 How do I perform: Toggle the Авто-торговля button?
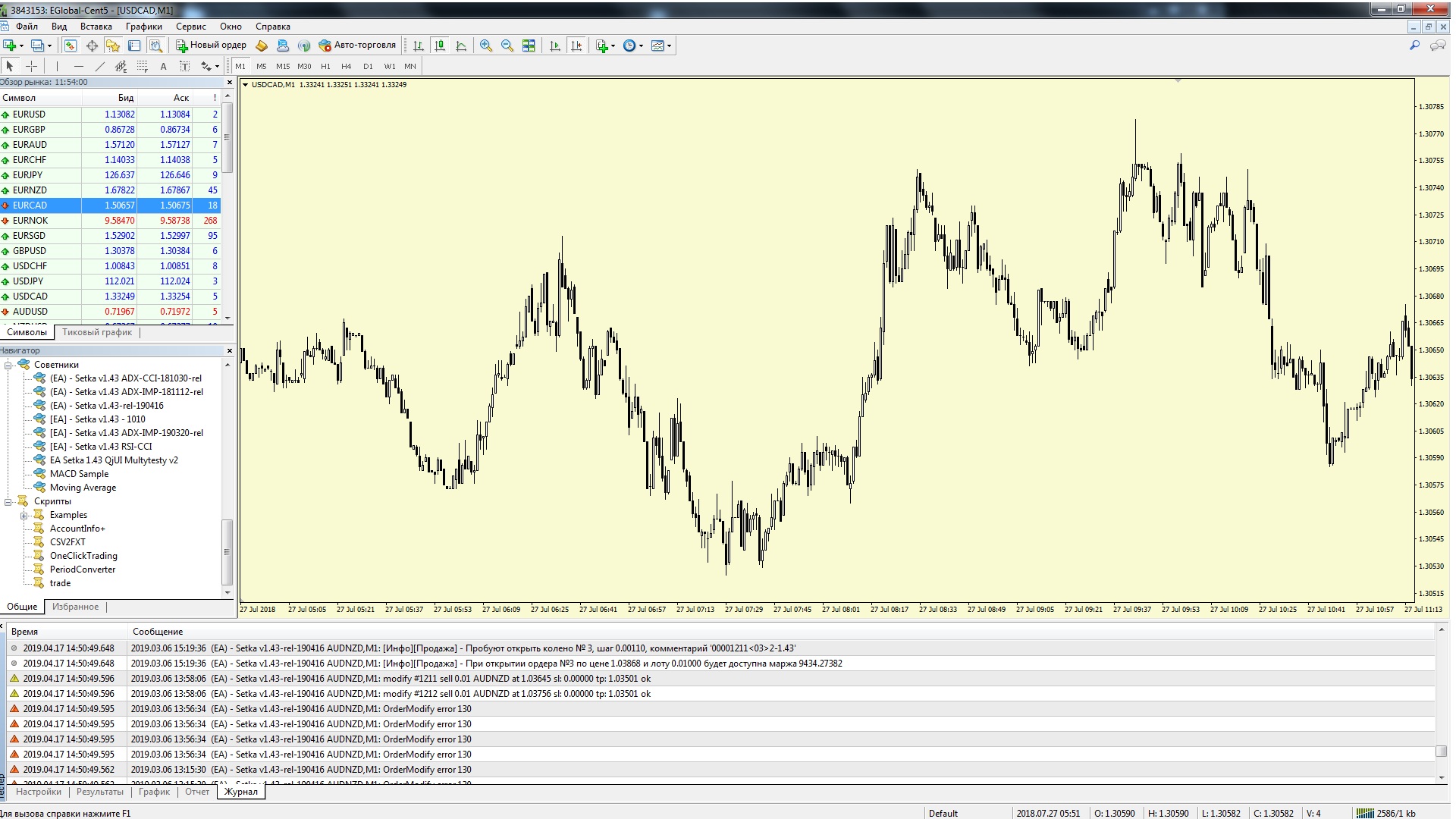(x=357, y=45)
